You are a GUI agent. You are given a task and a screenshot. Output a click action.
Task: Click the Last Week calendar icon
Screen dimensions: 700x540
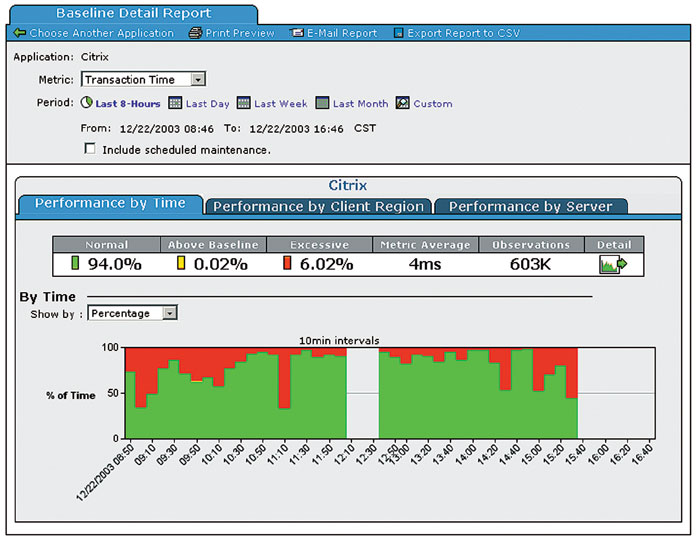click(x=243, y=103)
